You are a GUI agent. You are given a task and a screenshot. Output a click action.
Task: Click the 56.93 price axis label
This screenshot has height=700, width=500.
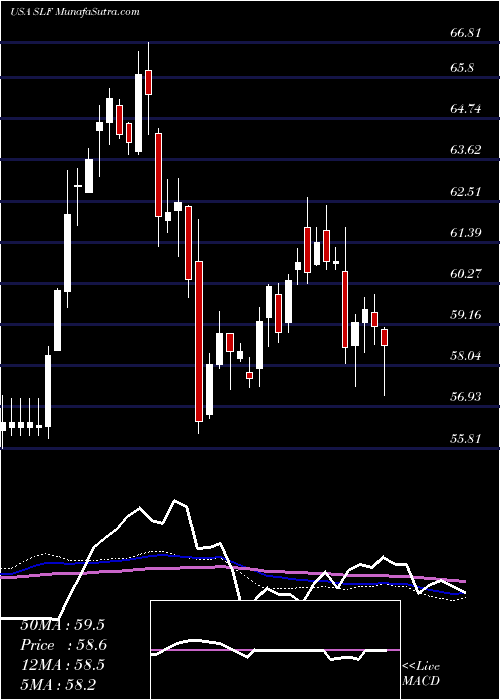tap(466, 396)
